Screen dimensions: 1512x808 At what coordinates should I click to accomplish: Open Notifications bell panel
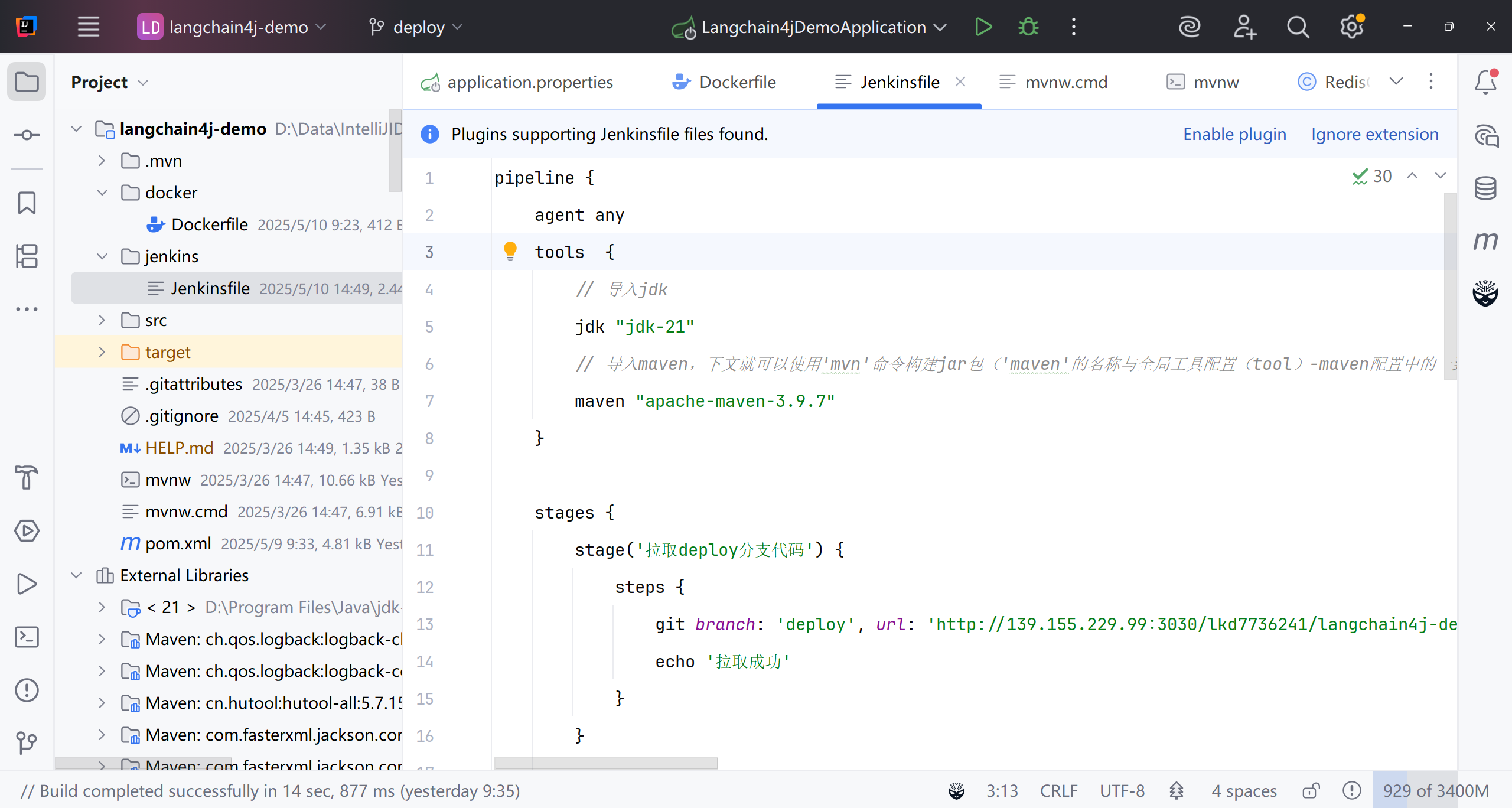(1485, 82)
